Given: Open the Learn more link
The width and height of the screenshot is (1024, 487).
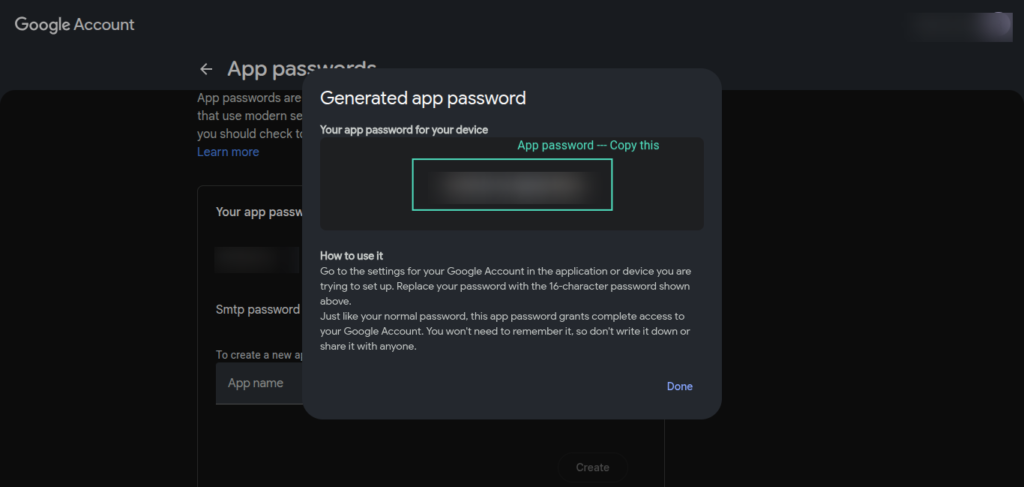Looking at the screenshot, I should click(228, 152).
